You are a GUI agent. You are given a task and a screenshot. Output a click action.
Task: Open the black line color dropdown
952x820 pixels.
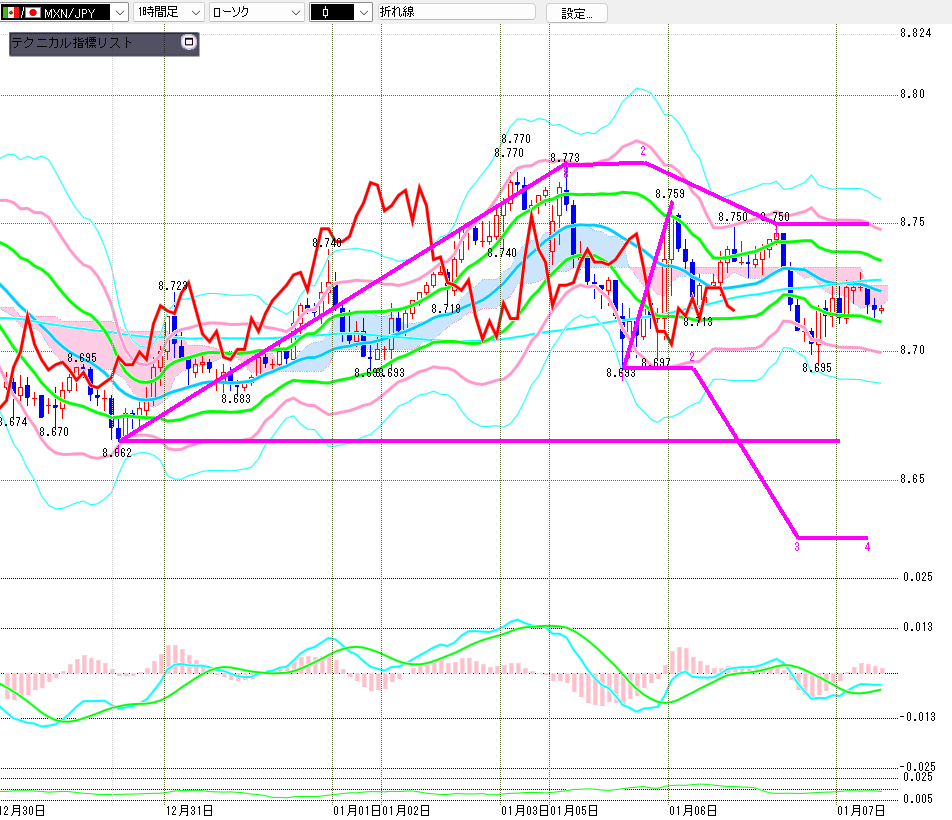point(362,13)
